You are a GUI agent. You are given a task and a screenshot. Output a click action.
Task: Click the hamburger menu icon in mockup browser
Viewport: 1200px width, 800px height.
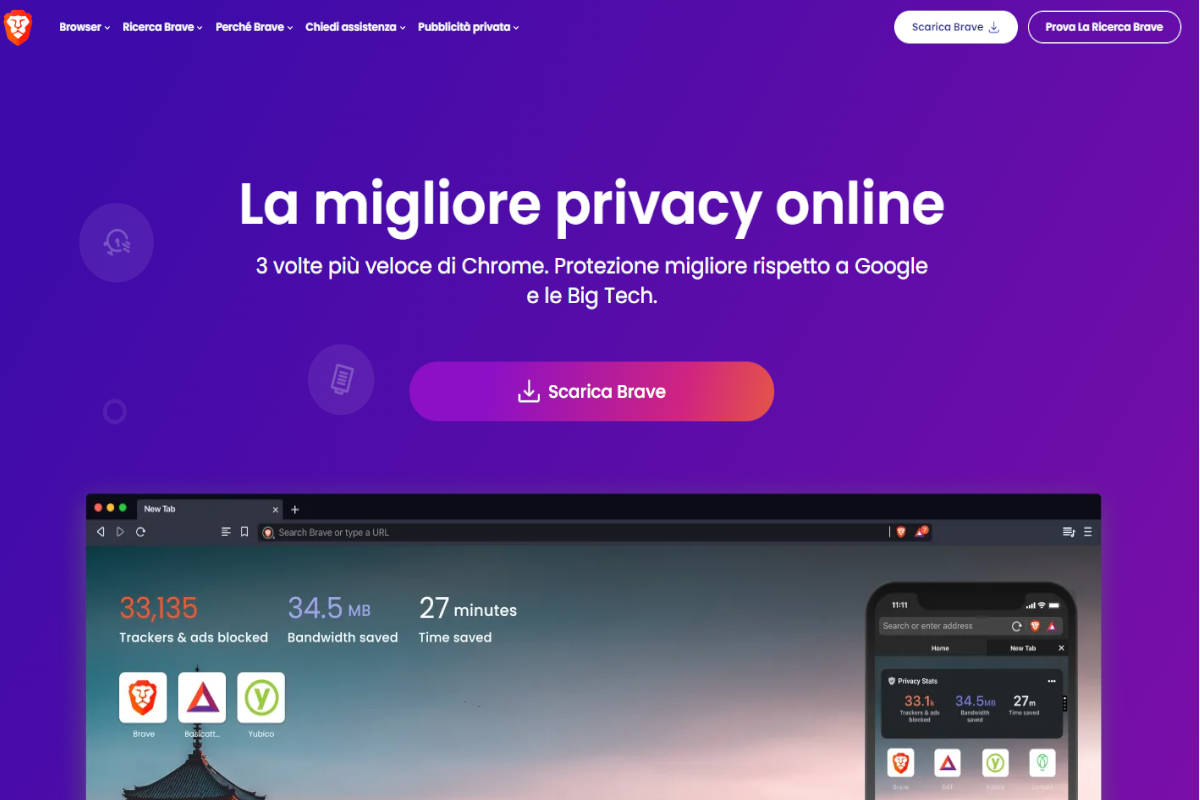[1088, 532]
